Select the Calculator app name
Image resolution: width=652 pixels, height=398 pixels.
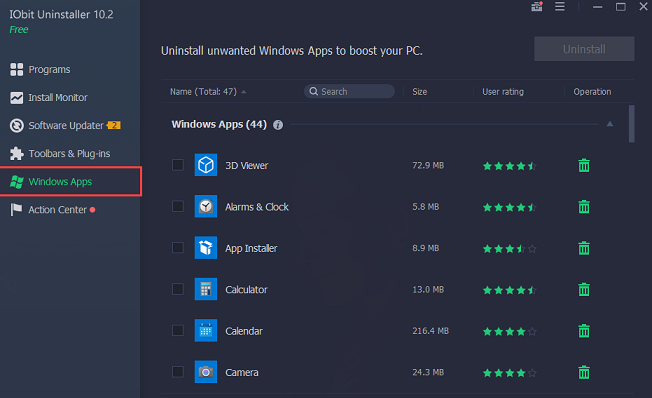click(x=246, y=289)
